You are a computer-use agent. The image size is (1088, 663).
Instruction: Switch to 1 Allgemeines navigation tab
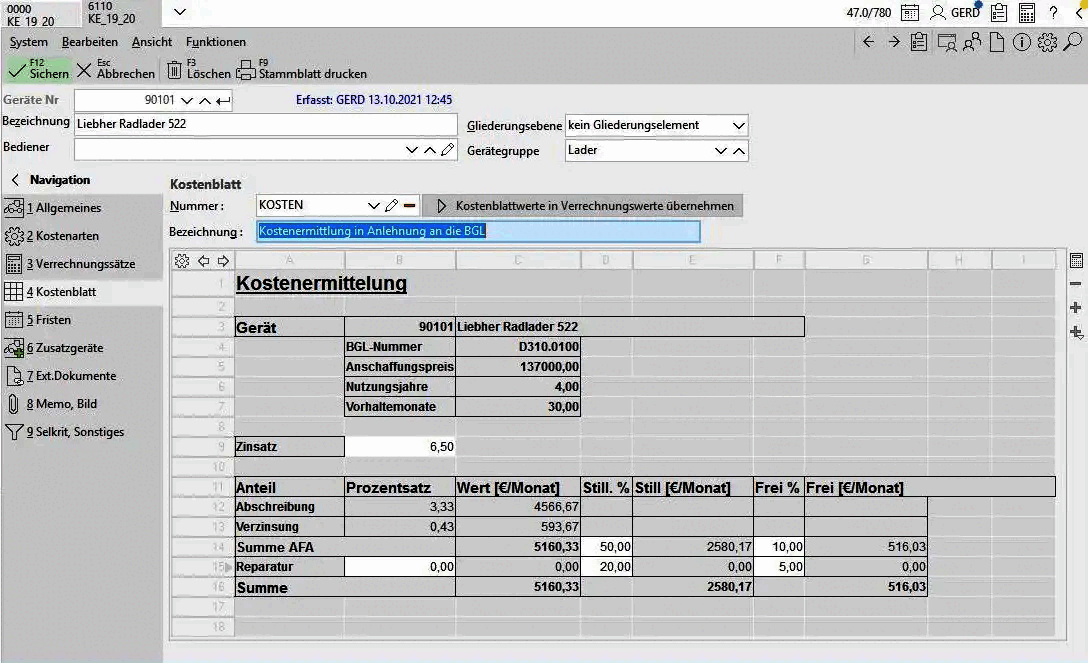pyautogui.click(x=82, y=207)
